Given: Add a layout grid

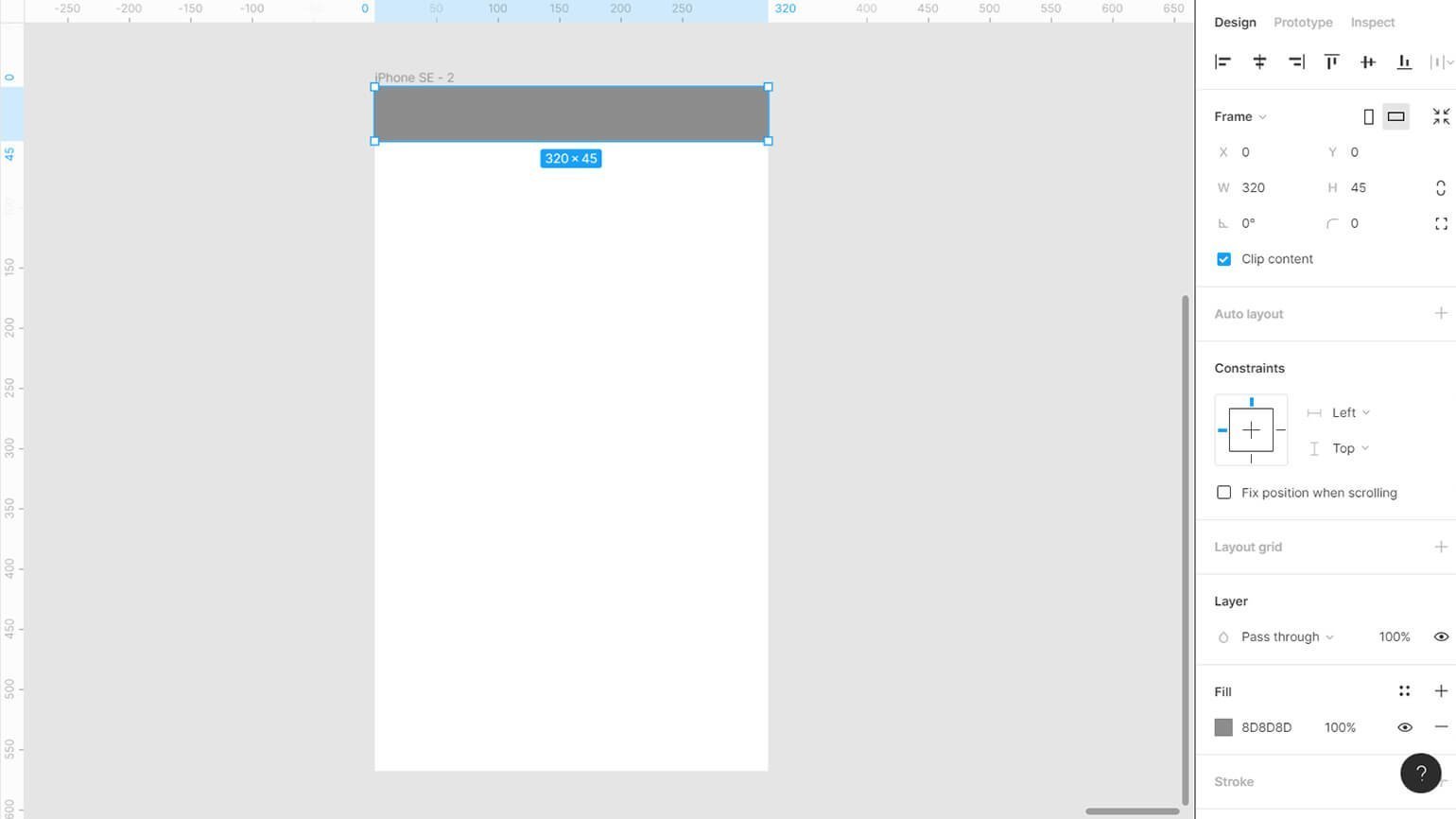Looking at the screenshot, I should 1441,547.
